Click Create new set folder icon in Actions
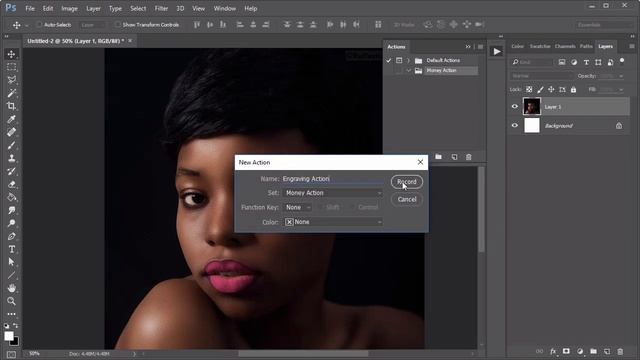The image size is (640, 360). pos(438,157)
